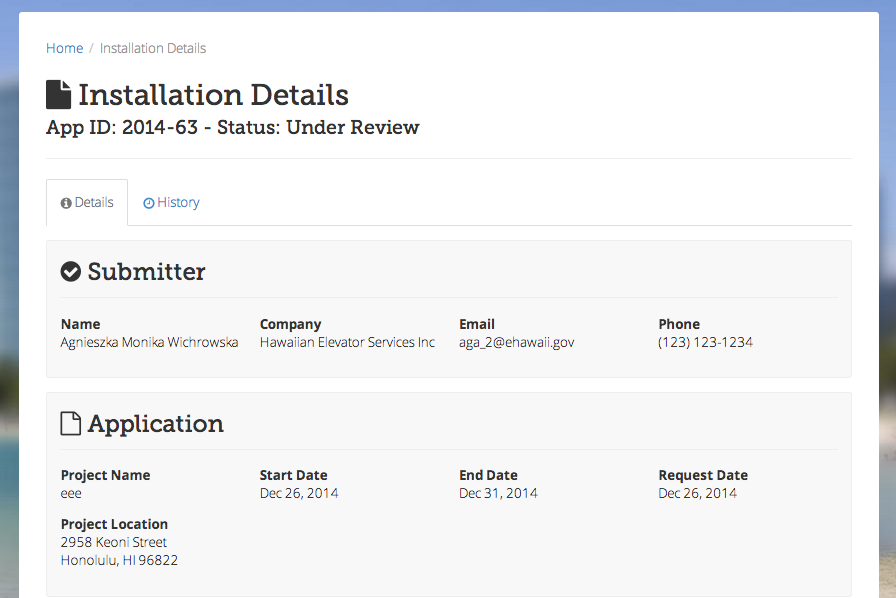Switch to the History tab

(171, 202)
